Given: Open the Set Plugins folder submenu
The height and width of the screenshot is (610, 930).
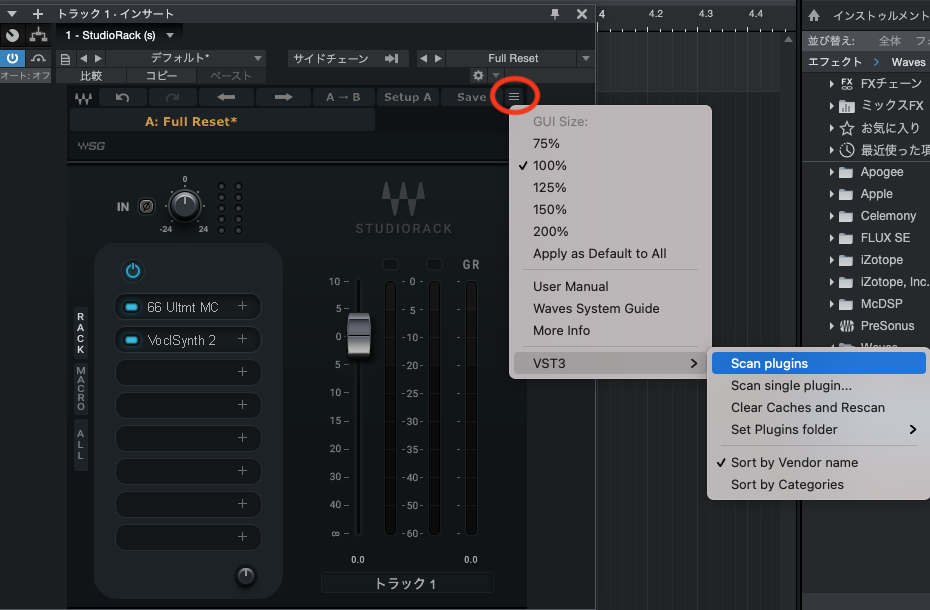Looking at the screenshot, I should pyautogui.click(x=818, y=430).
